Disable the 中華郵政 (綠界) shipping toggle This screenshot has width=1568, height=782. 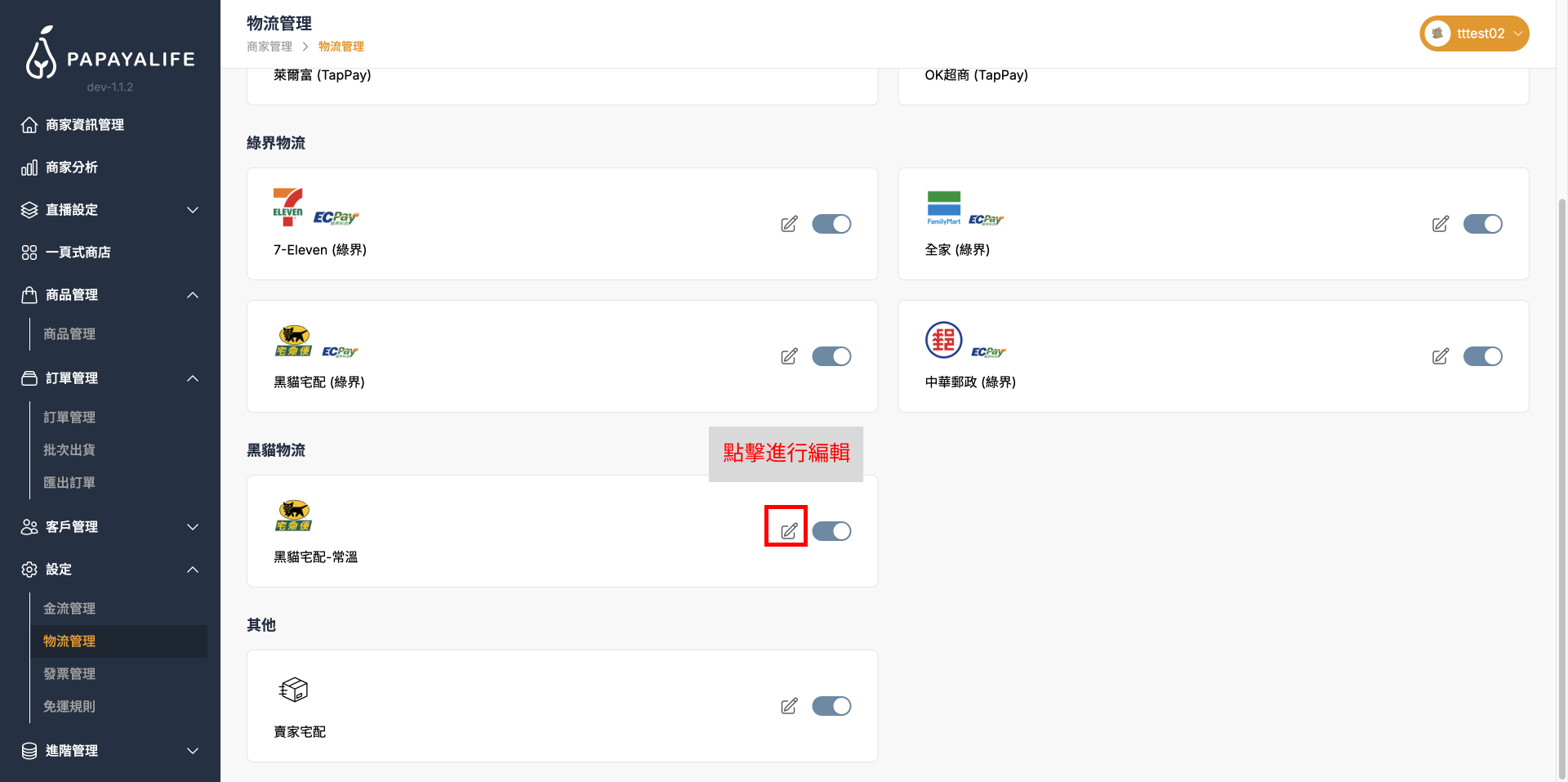coord(1483,356)
